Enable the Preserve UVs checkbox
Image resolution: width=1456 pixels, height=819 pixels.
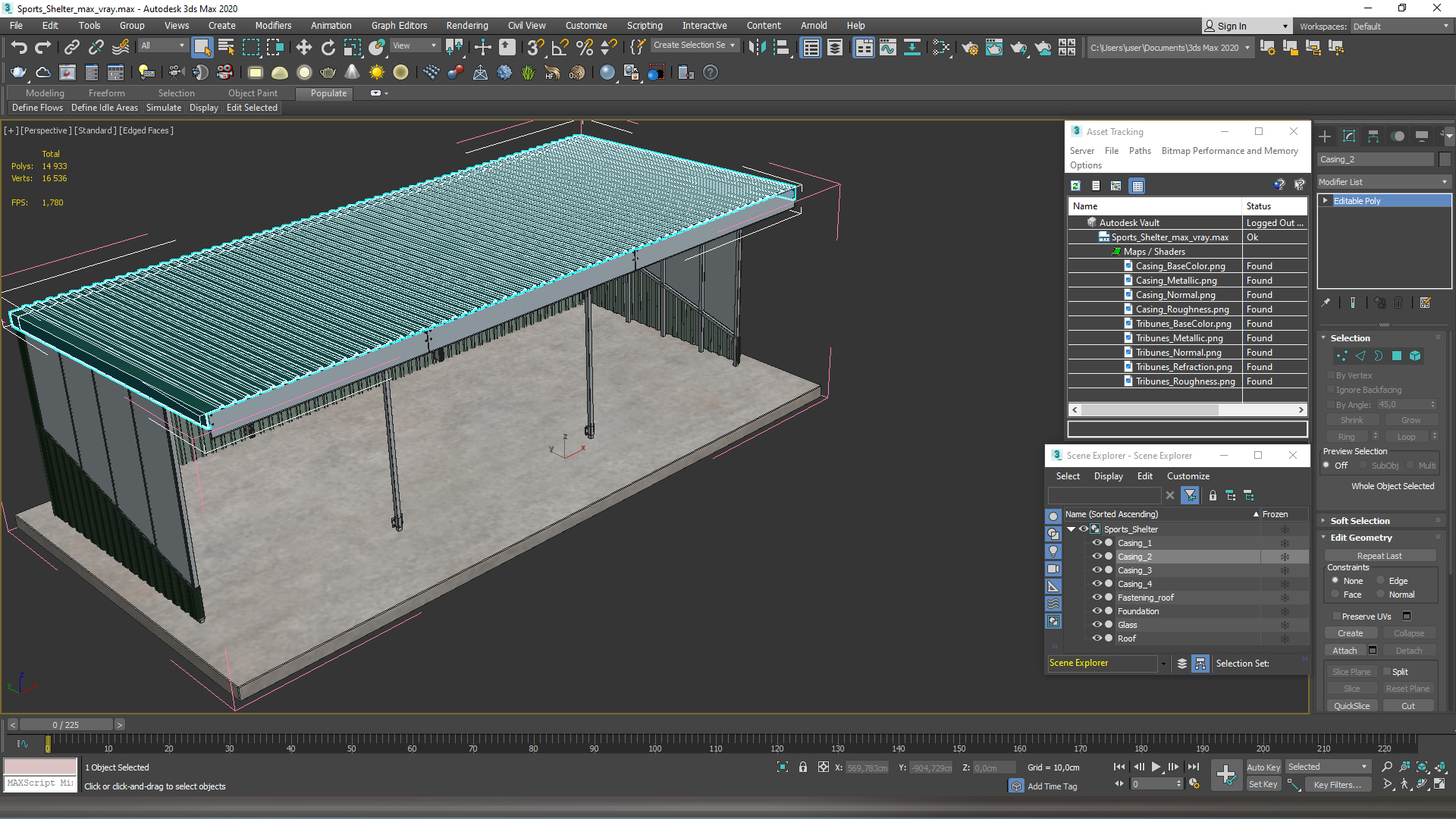coord(1335,617)
